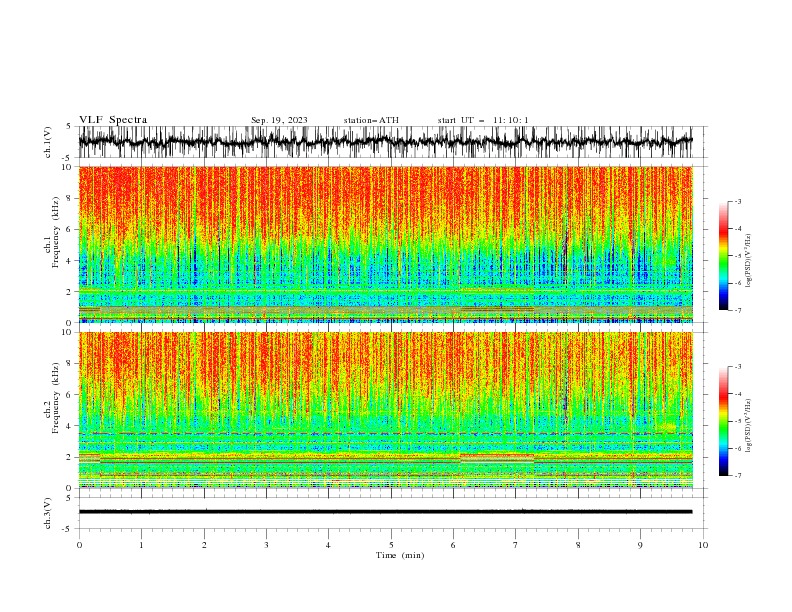This screenshot has height=612, width=792.
Task: Click the ch.1 Frequency (kHz) axis label
Action: coord(52,233)
